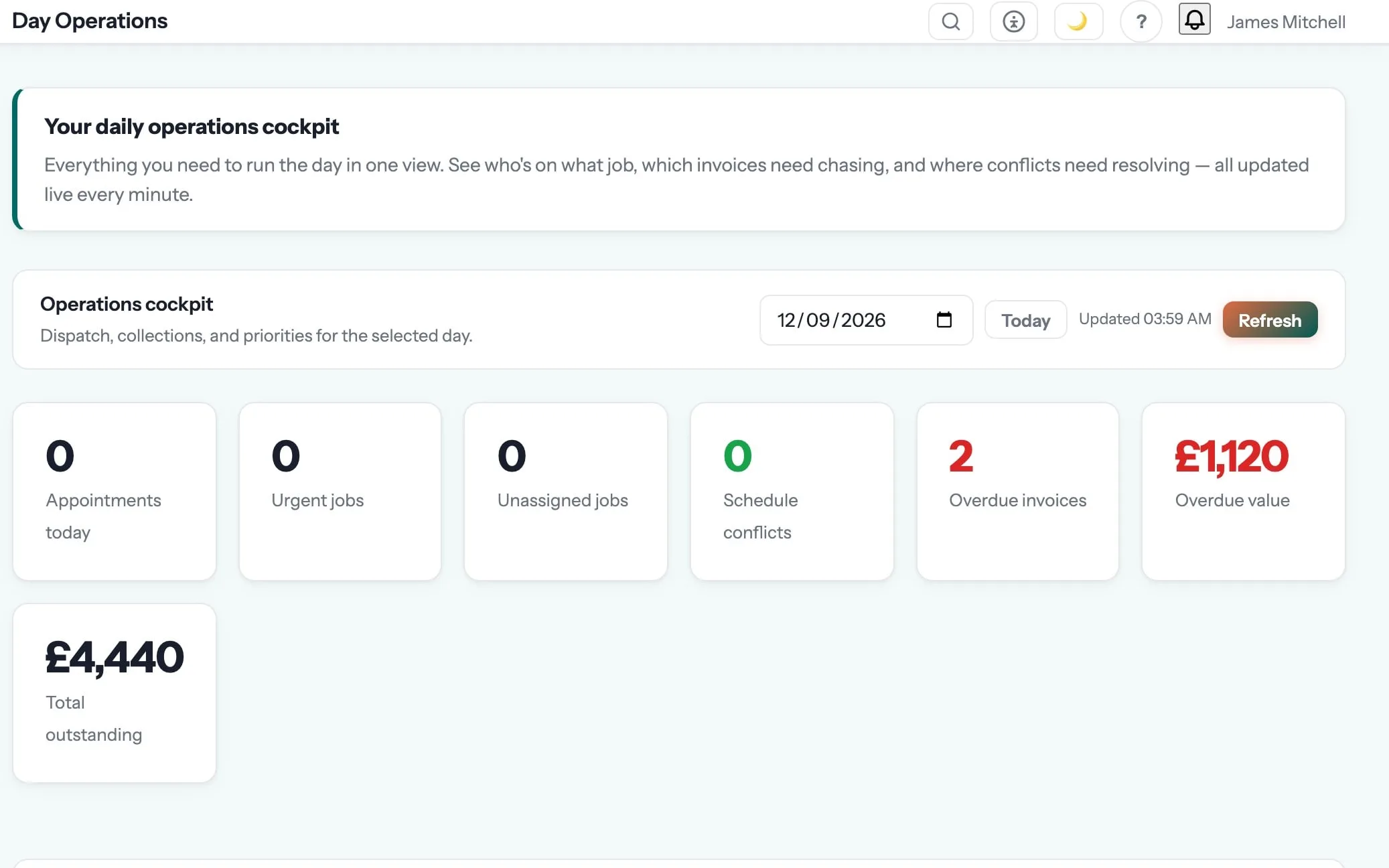Viewport: 1389px width, 868px height.
Task: Click the Refresh button
Action: point(1270,320)
